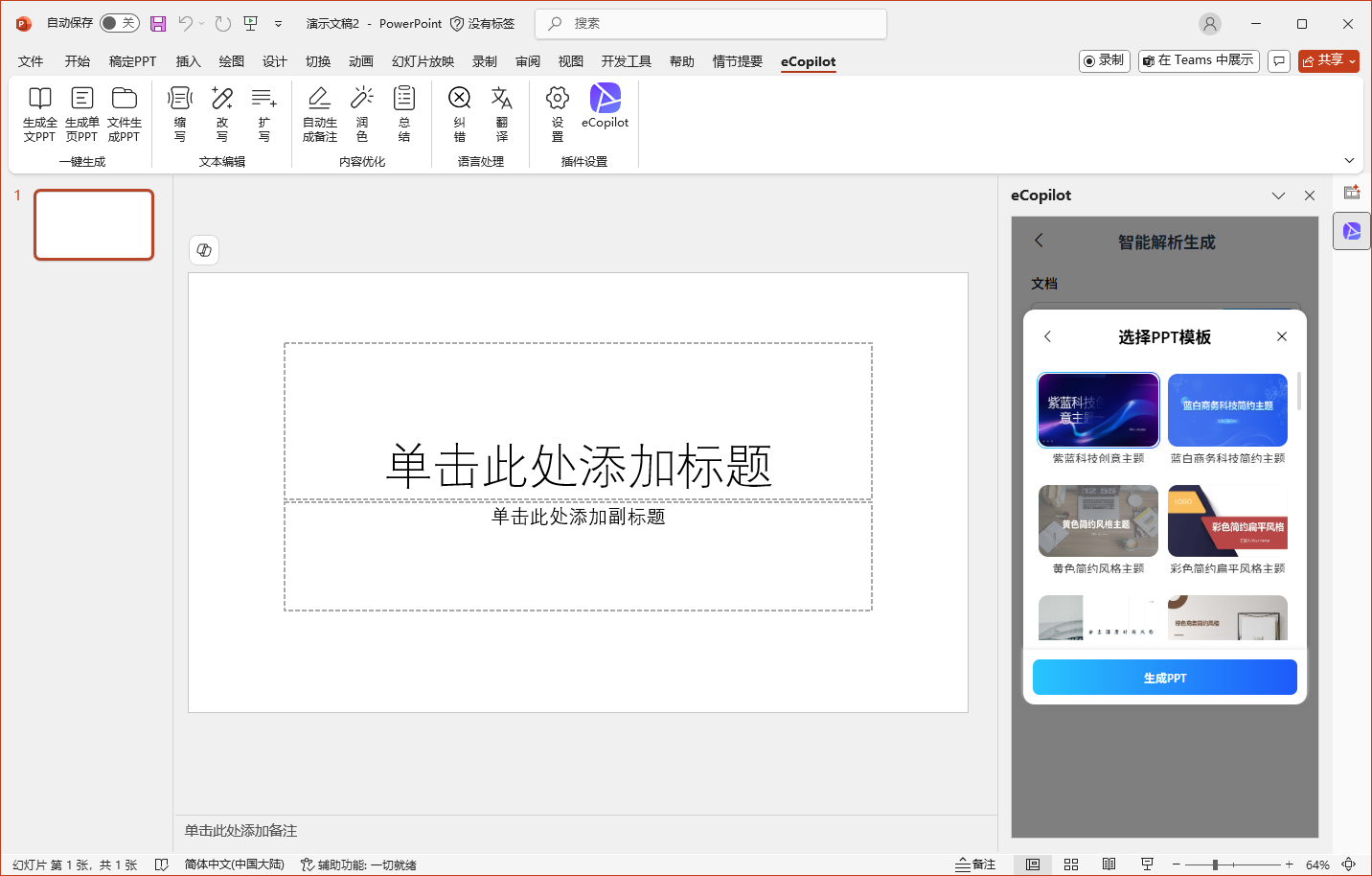Collapse the ribbon with the chevron

pos(1349,161)
